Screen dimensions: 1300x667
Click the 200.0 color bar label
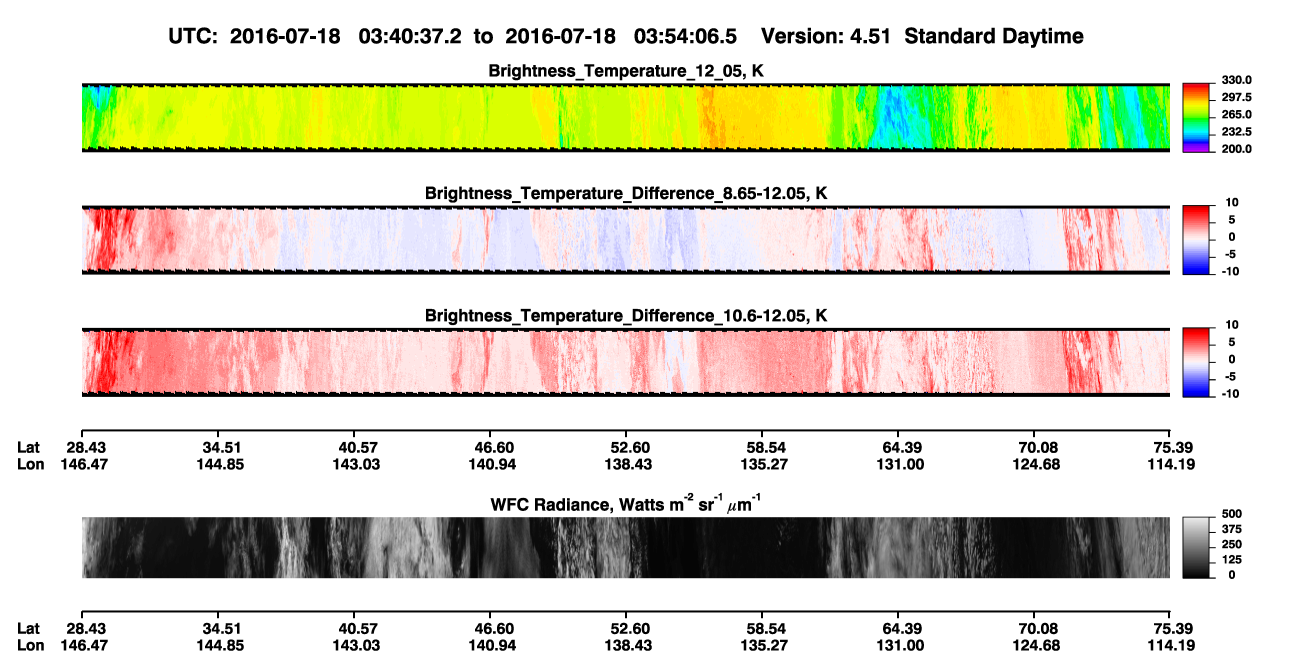click(x=1237, y=149)
